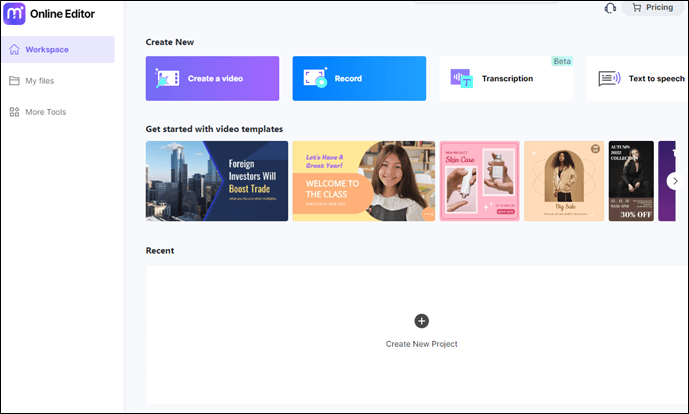The height and width of the screenshot is (414, 689).
Task: Select the Welcome to the Class template
Action: pos(364,181)
